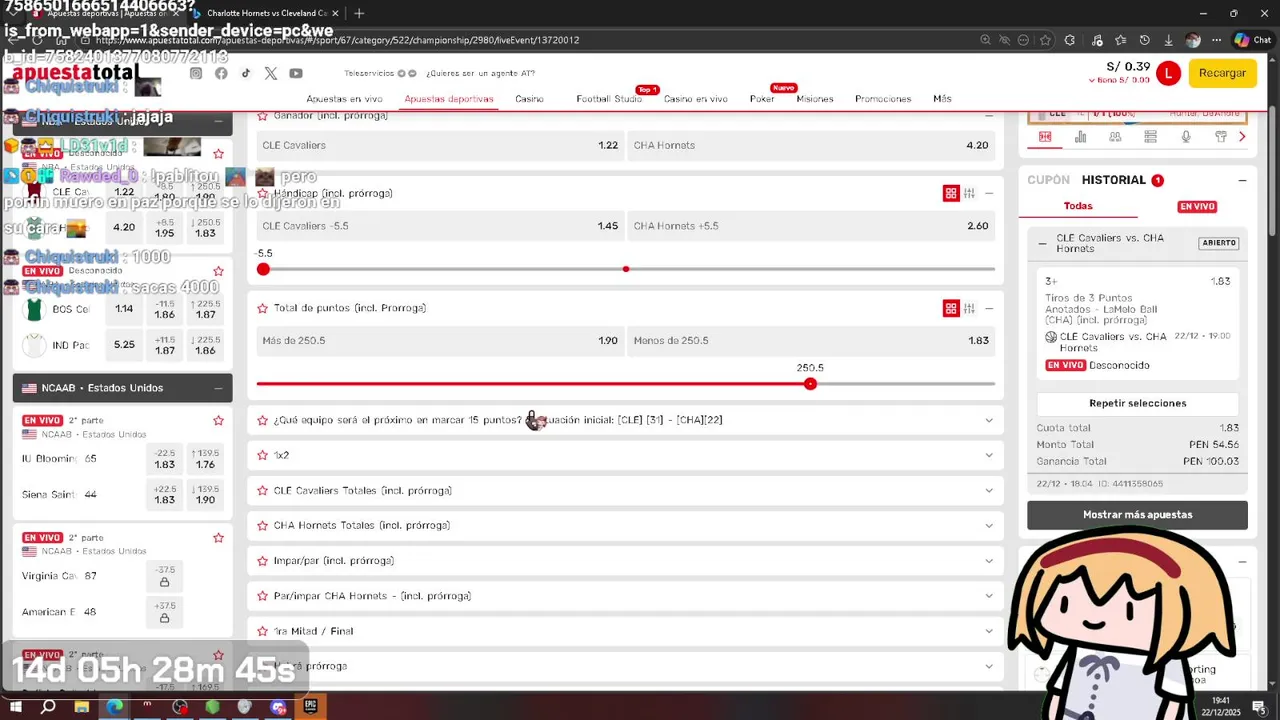This screenshot has height=720, width=1280.
Task: Collapse the NCAAB Estados Unidos section
Action: [x=218, y=388]
